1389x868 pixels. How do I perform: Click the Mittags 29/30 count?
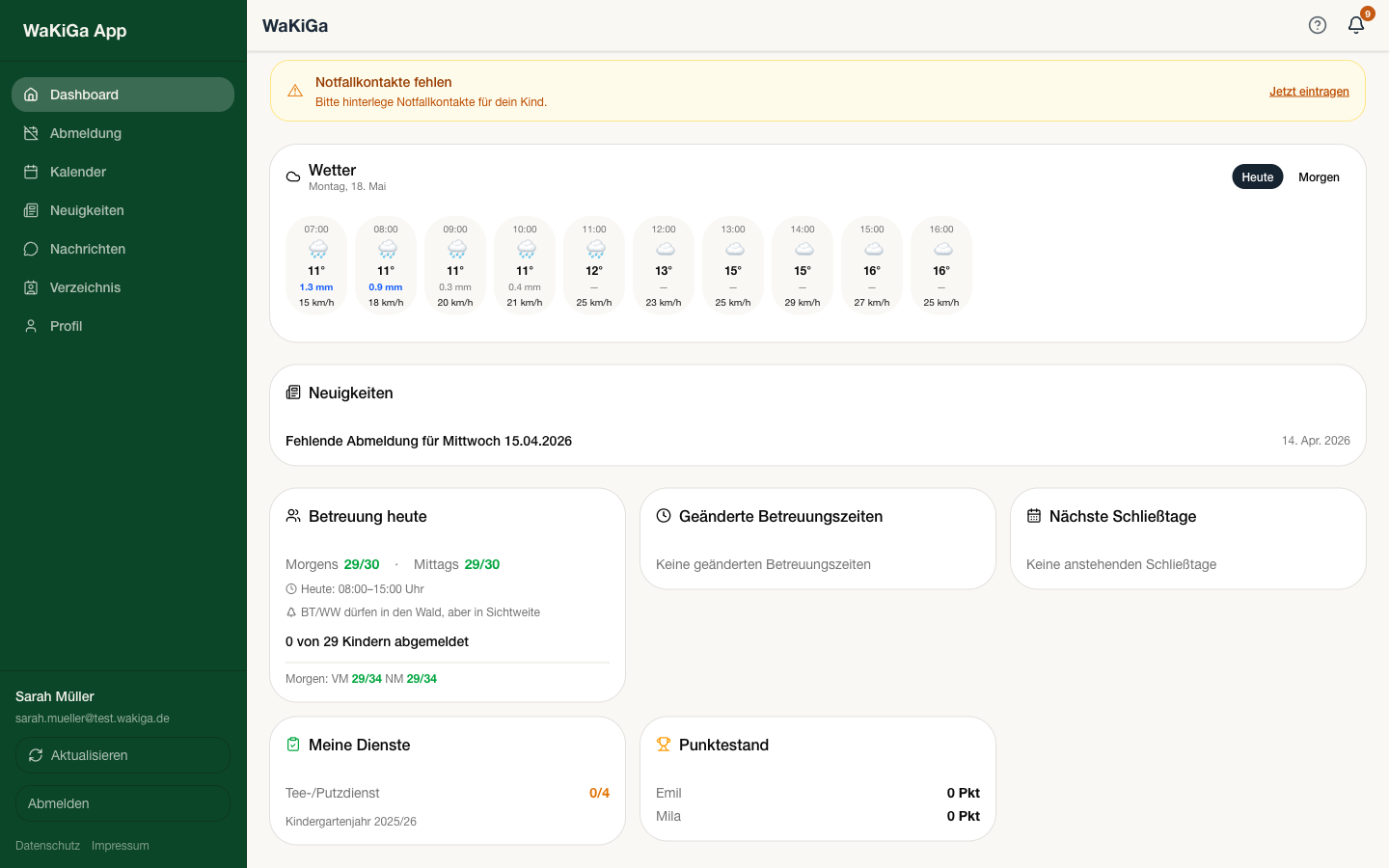482,564
